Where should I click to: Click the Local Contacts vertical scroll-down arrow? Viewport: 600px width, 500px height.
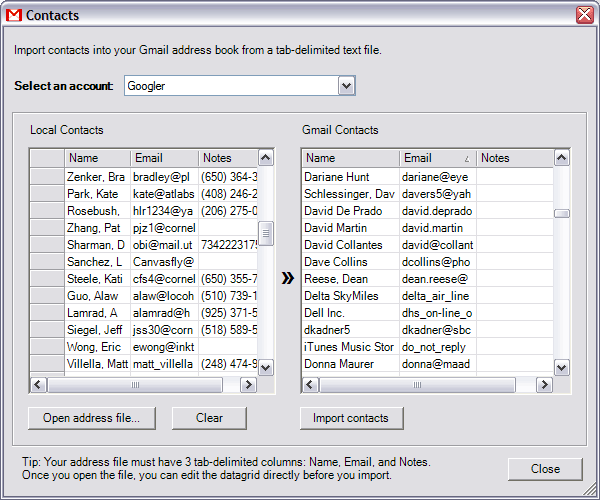(x=266, y=368)
